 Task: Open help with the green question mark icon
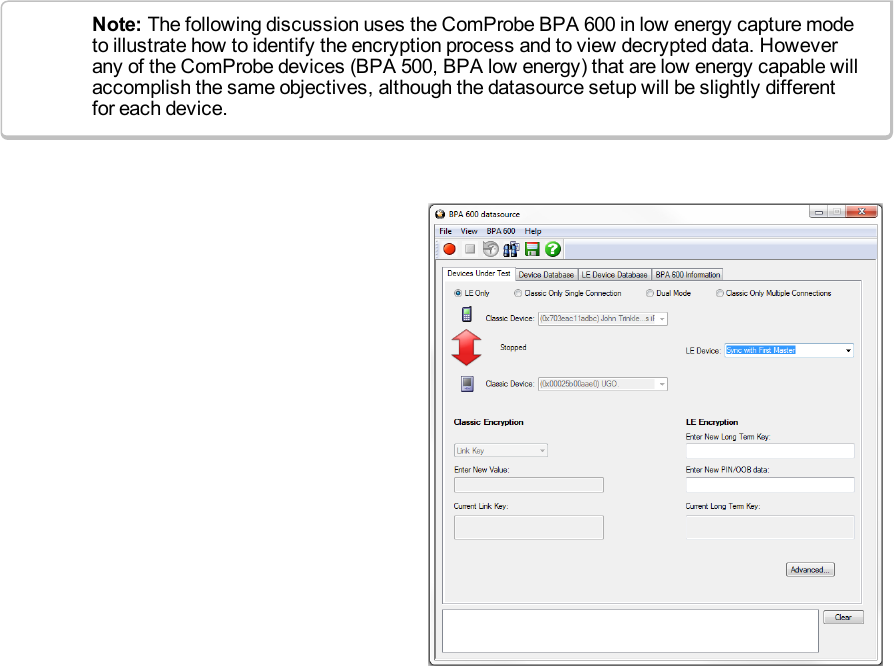[553, 249]
